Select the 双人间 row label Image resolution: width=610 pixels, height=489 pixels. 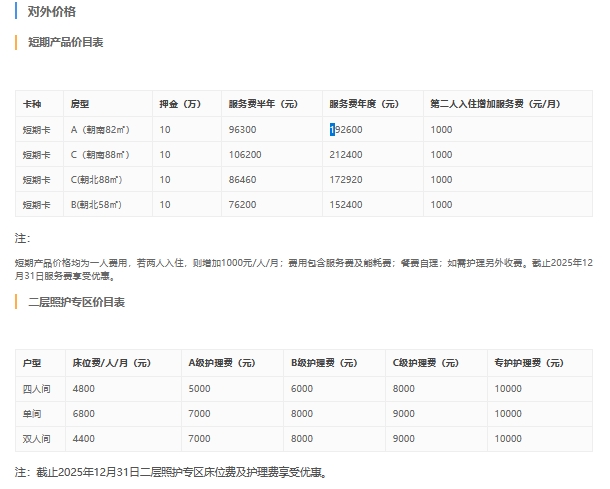(37, 438)
